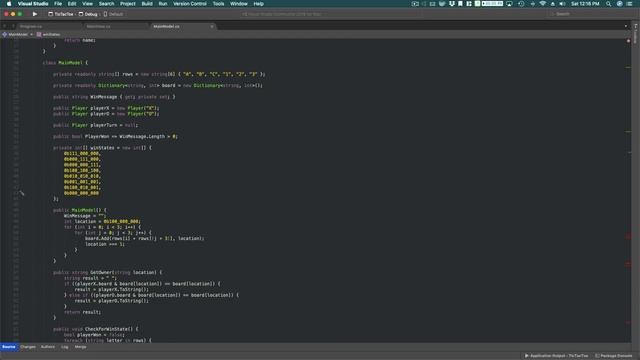Open the Wi-Fi status menu

(542, 4)
